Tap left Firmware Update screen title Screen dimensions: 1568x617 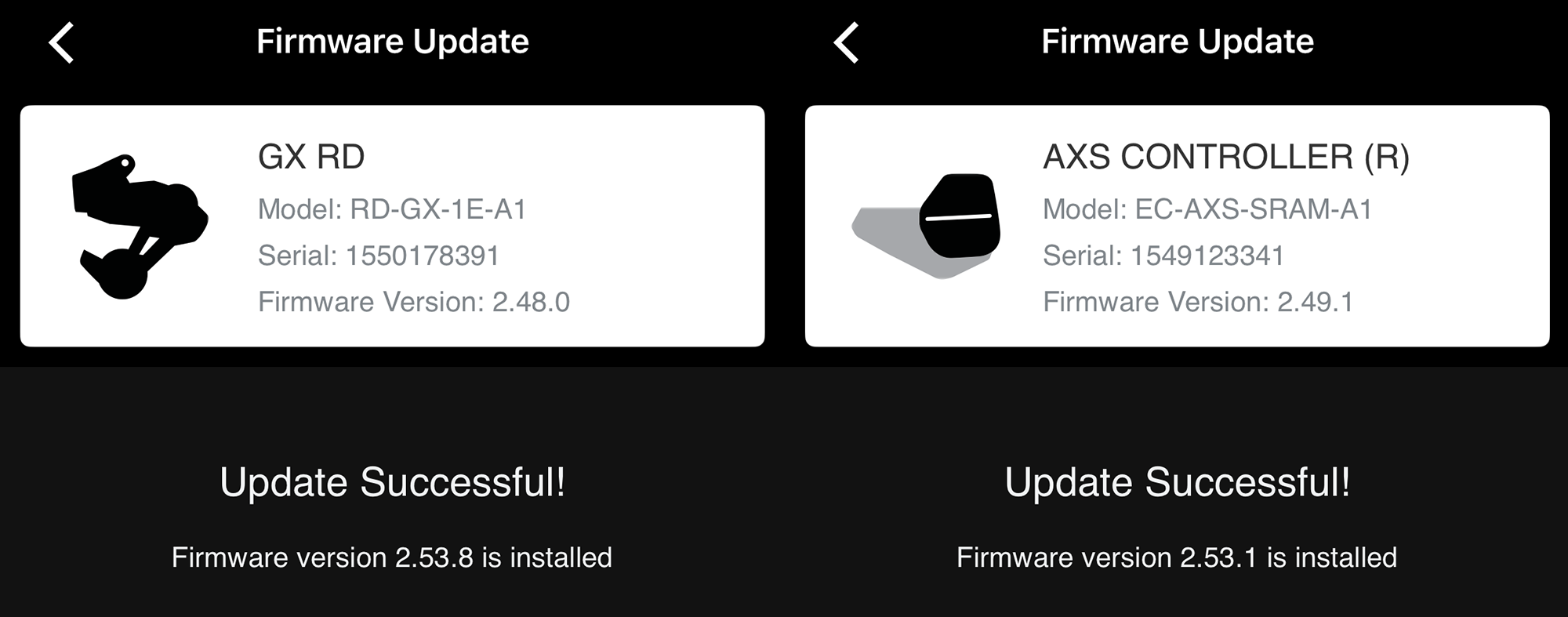(x=393, y=42)
